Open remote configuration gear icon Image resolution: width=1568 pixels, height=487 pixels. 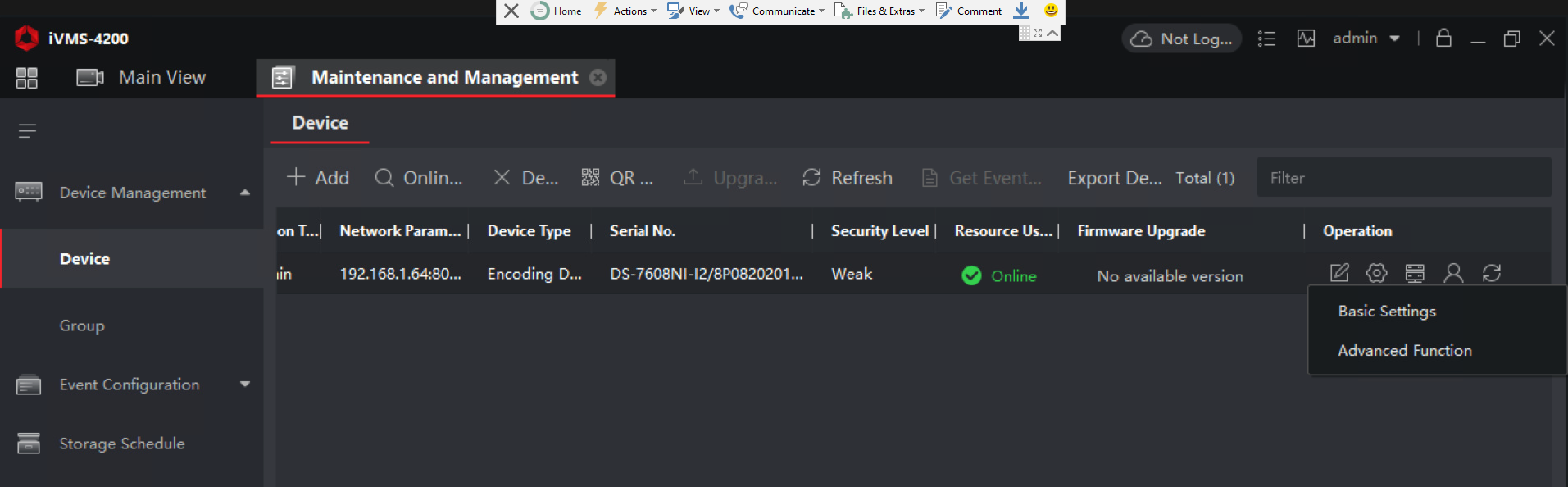1377,273
